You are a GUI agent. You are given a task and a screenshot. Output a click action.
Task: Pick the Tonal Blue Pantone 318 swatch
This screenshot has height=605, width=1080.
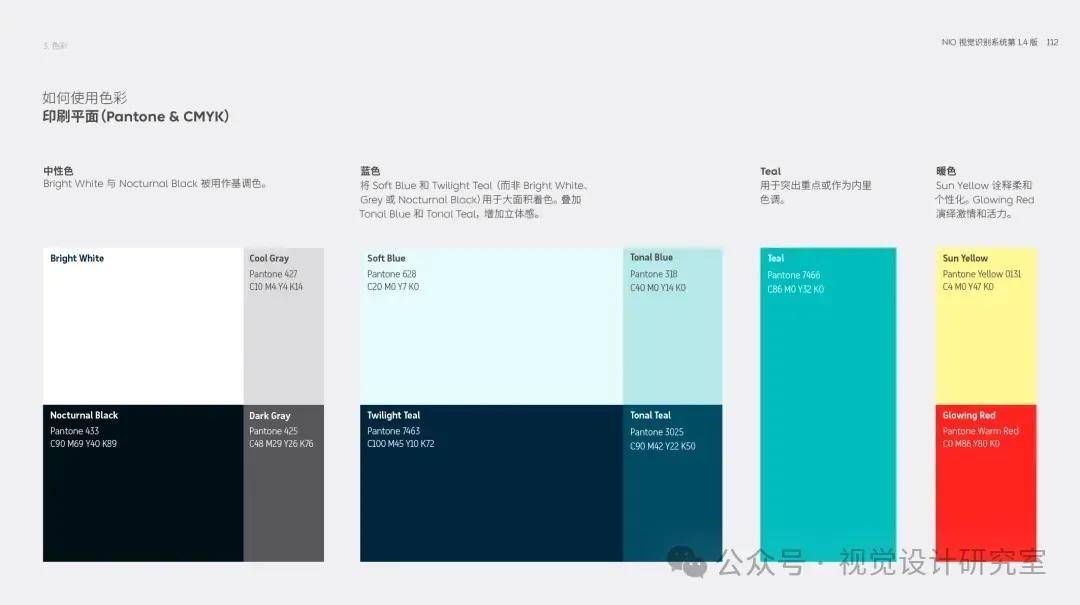(672, 326)
